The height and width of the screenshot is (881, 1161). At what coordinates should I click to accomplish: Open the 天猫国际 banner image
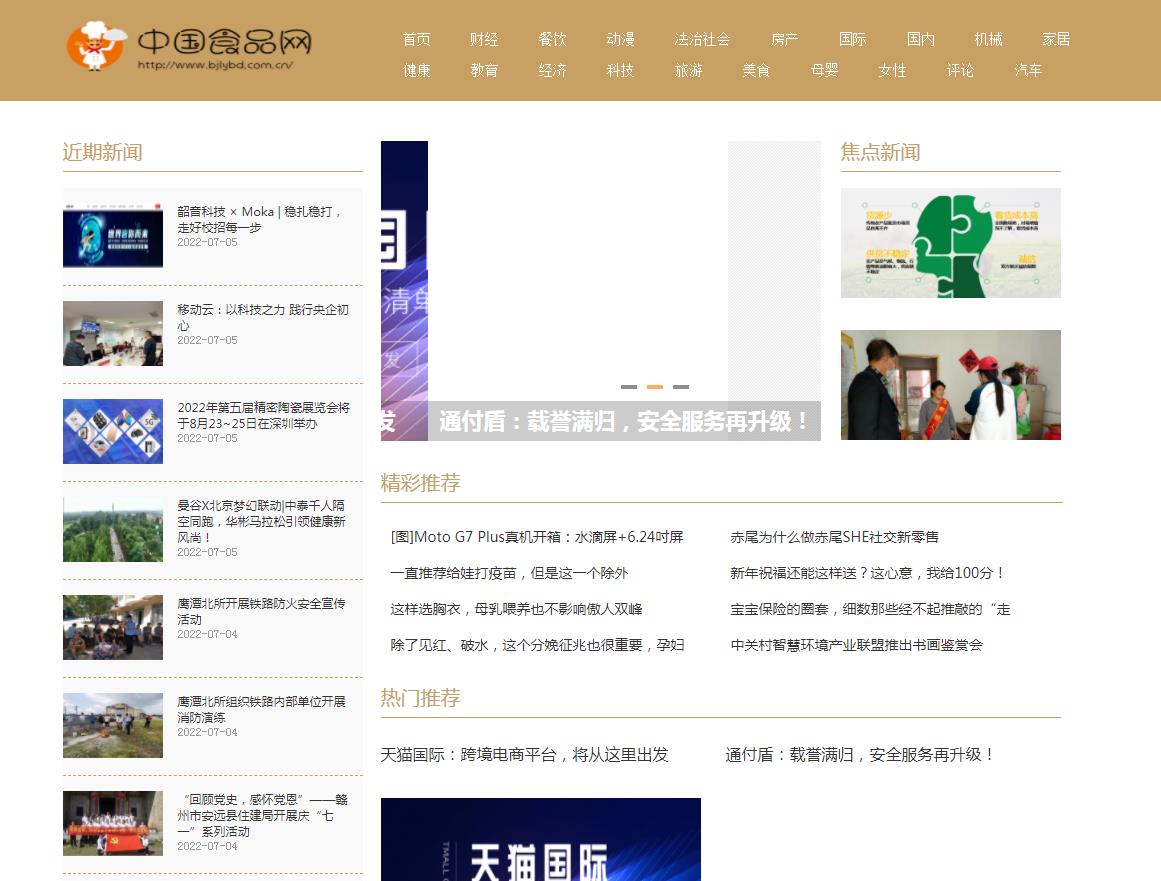point(541,840)
